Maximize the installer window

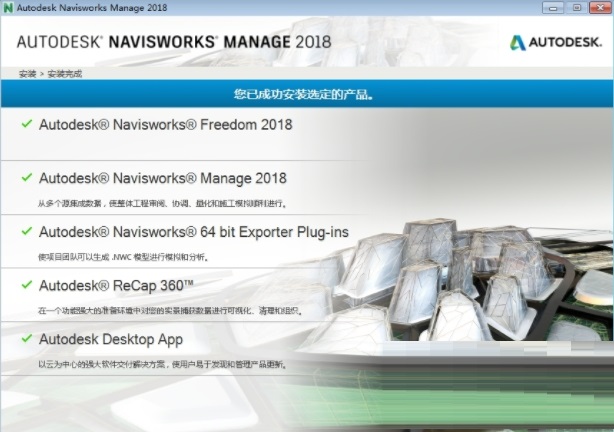coord(576,7)
